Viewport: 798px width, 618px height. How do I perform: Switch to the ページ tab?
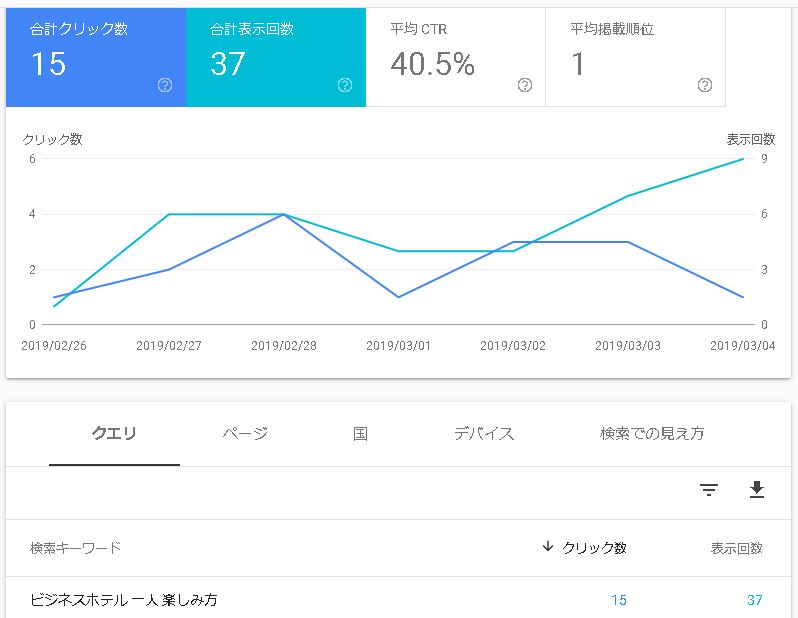click(245, 434)
